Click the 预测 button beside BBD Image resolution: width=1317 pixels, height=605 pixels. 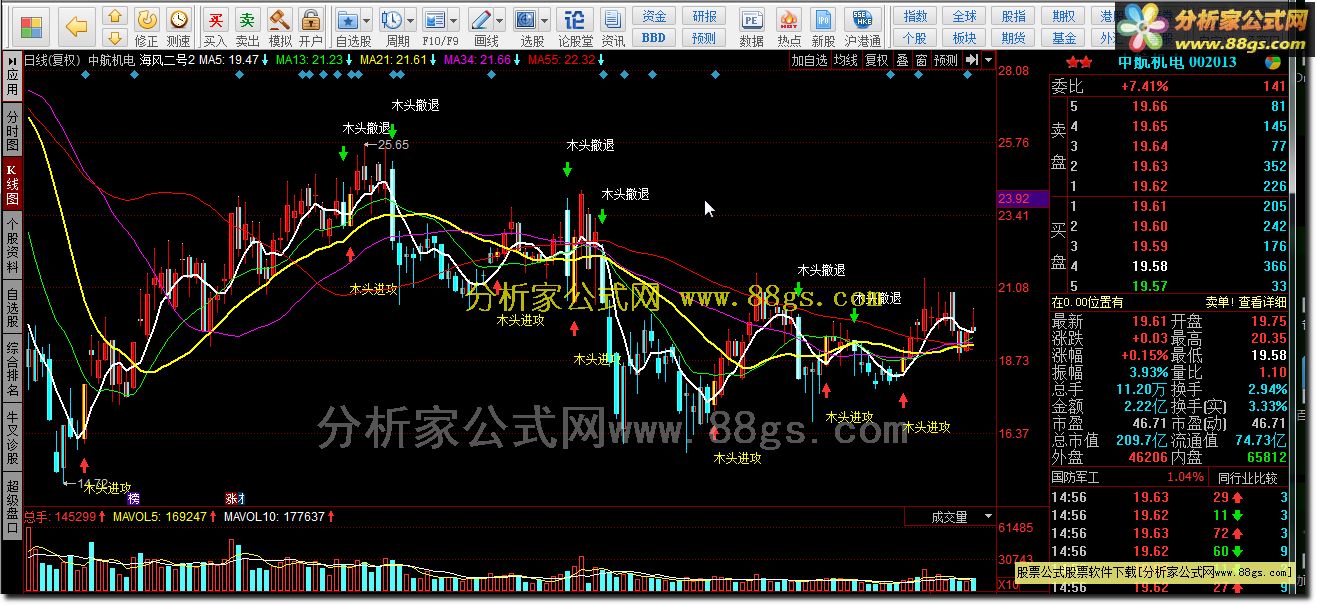703,38
